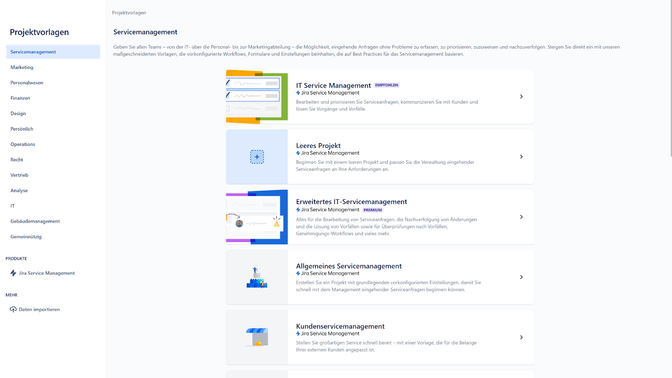672x378 pixels.
Task: Click the PREMIUM badge
Action: coord(372,210)
